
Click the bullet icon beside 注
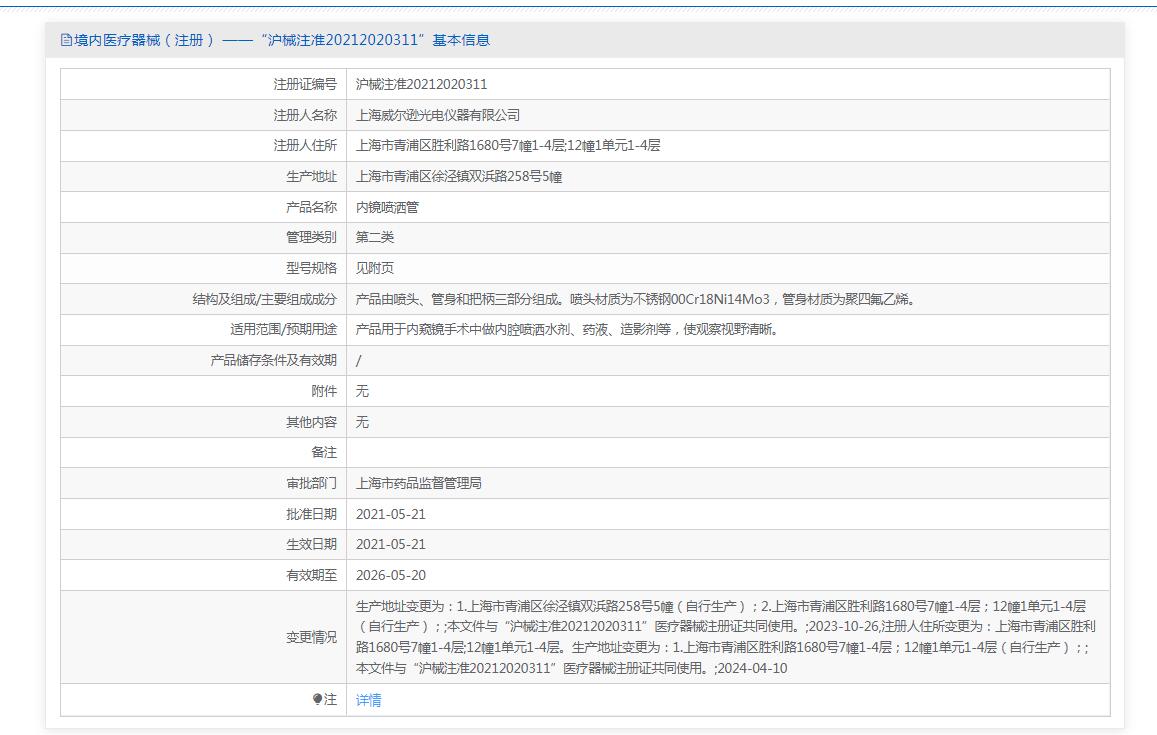317,700
